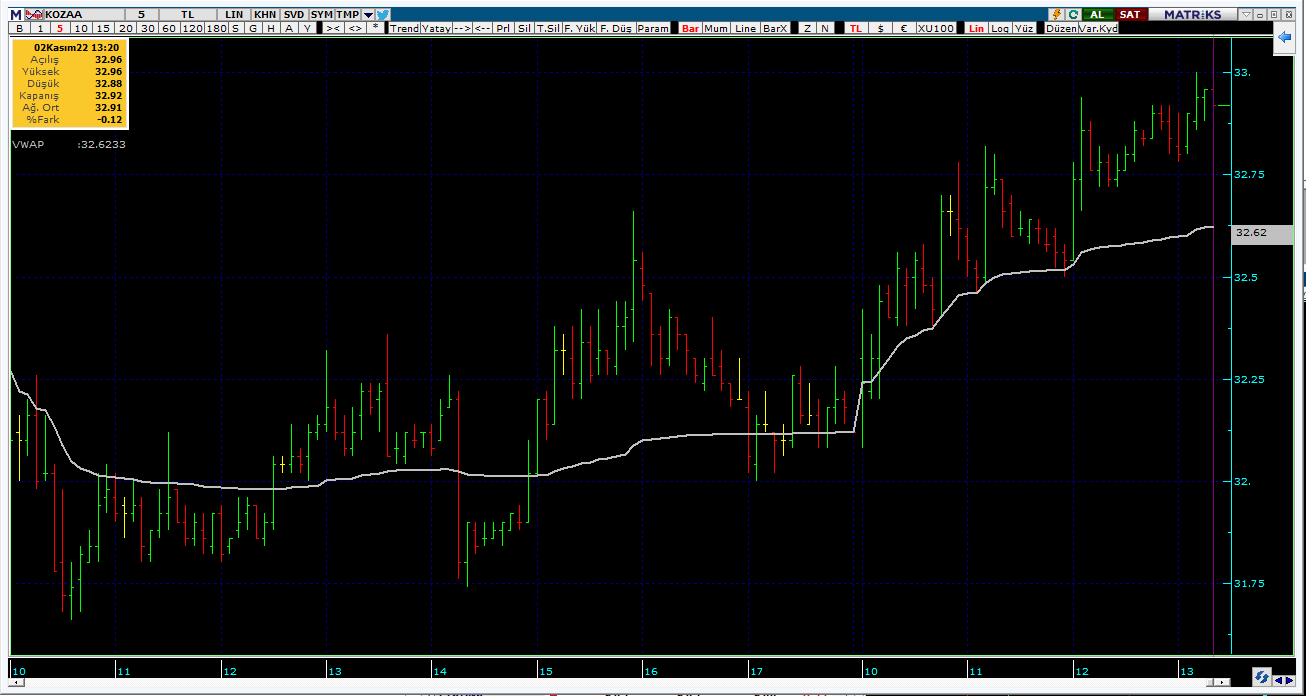
Task: Open the TL currency field in header
Action: (x=188, y=15)
